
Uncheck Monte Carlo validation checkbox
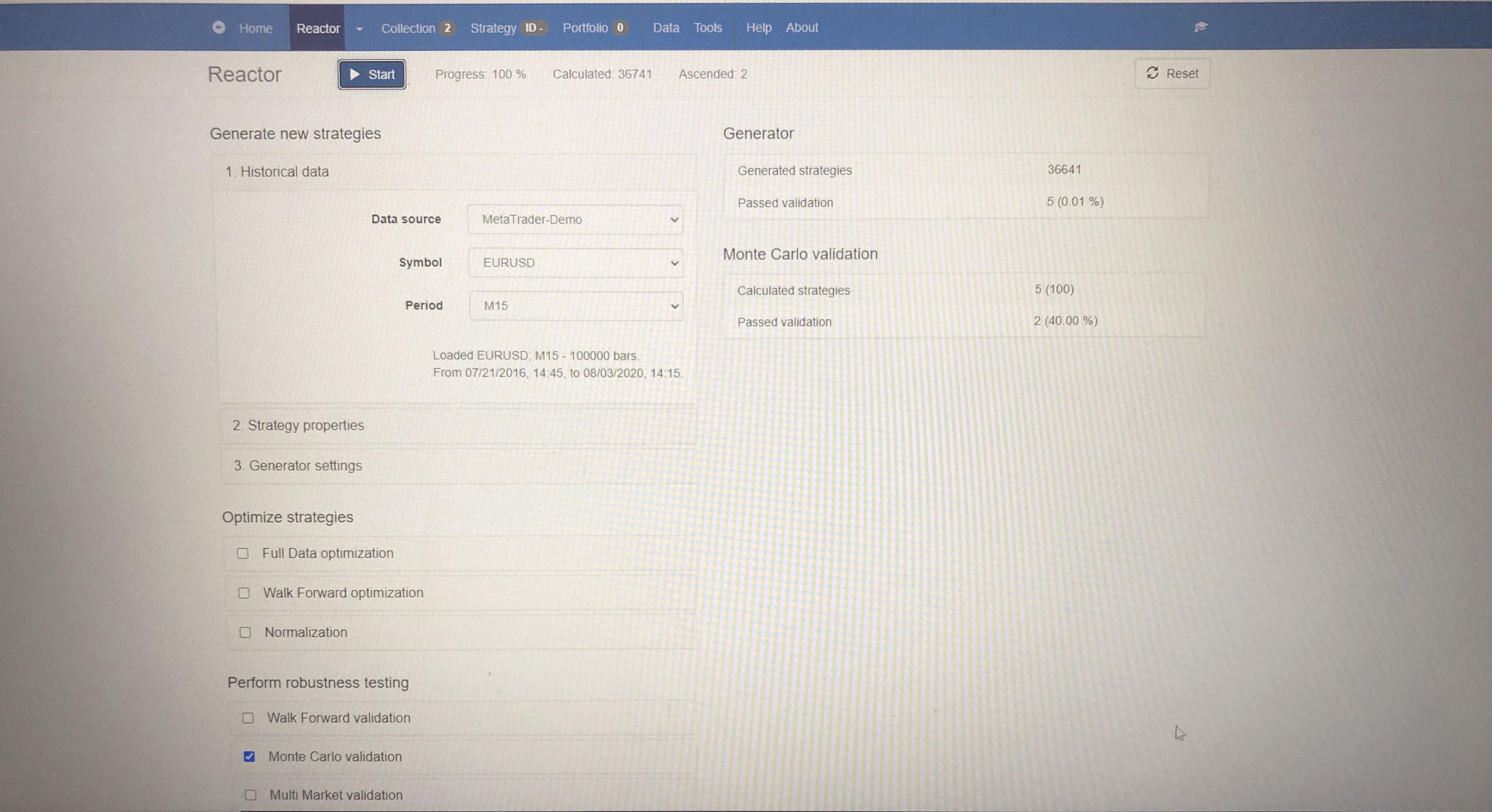(x=249, y=757)
